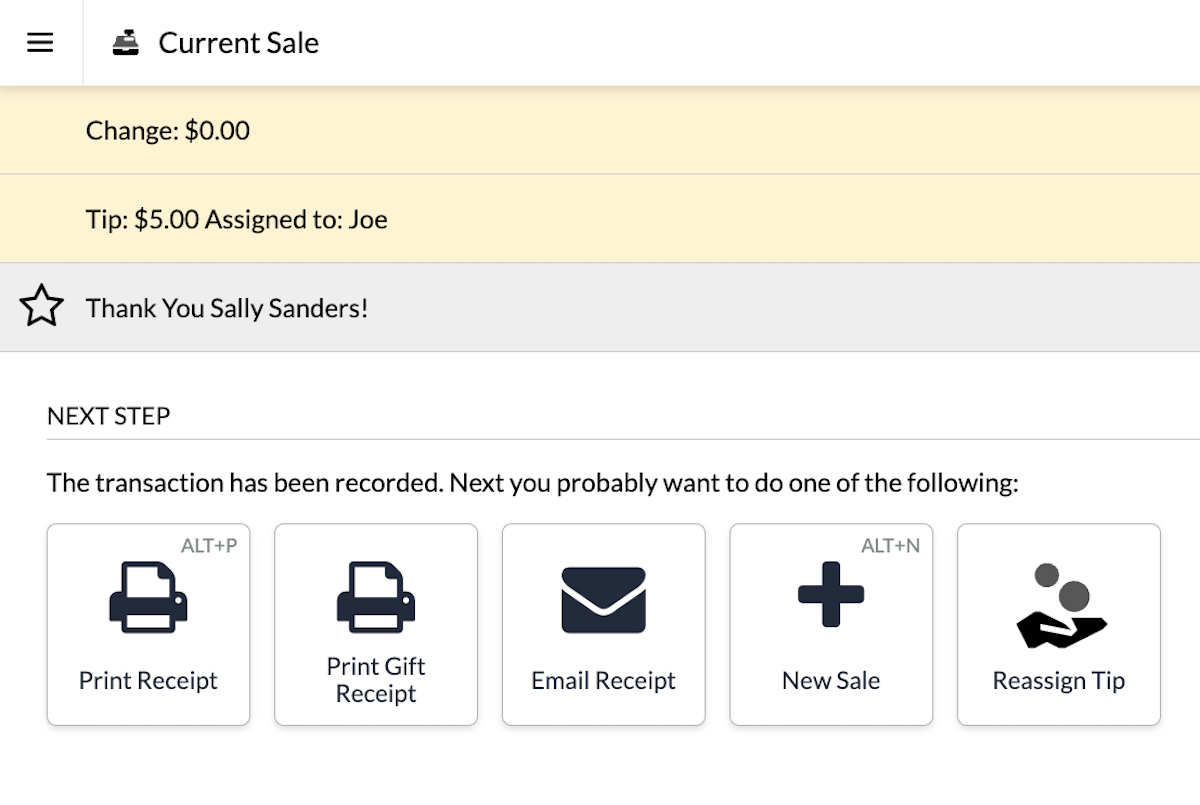Click the Thank You Sally Sanders text
The height and width of the screenshot is (805, 1200).
[x=227, y=308]
